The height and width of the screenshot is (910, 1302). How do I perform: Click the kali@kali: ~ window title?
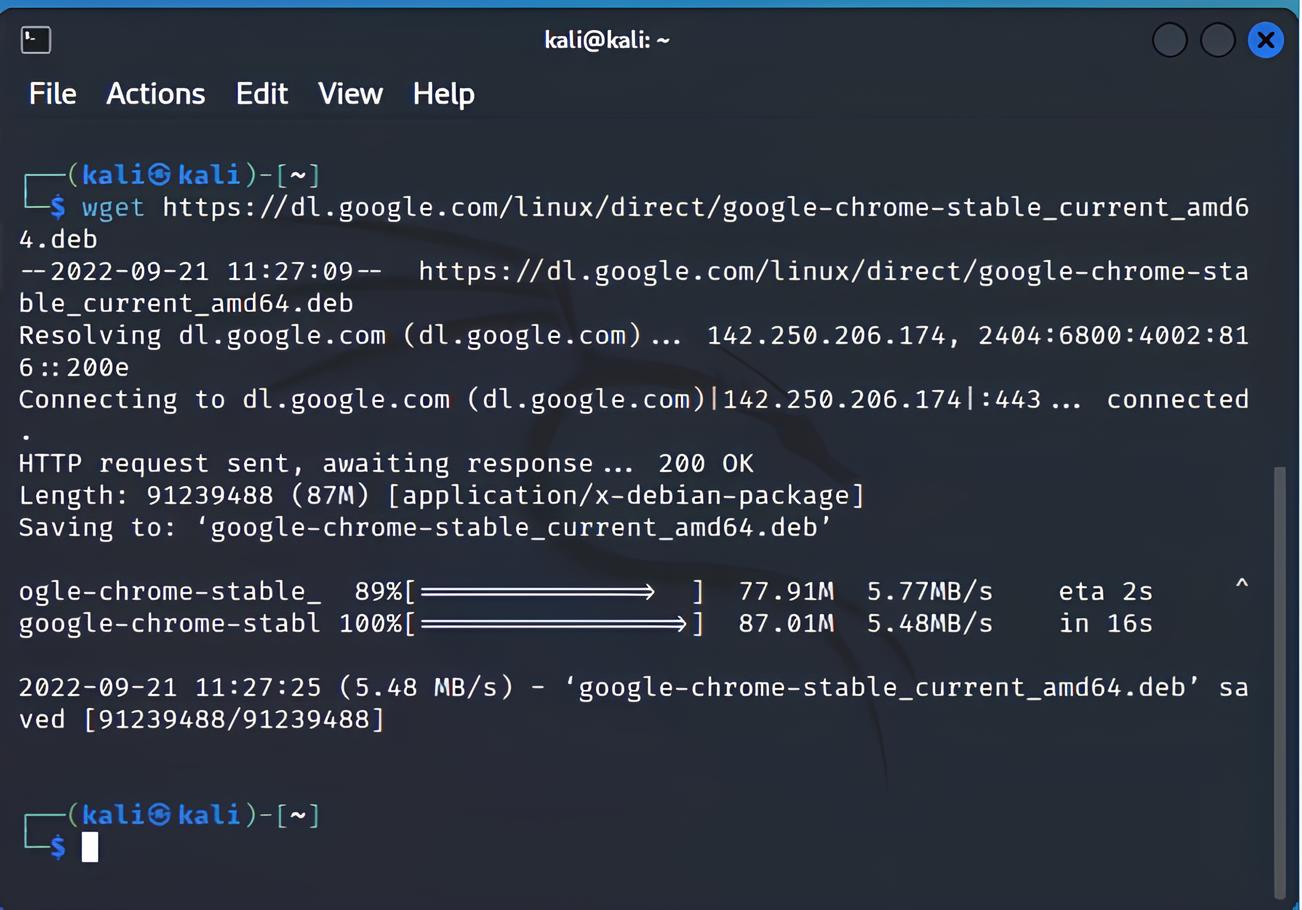(607, 40)
